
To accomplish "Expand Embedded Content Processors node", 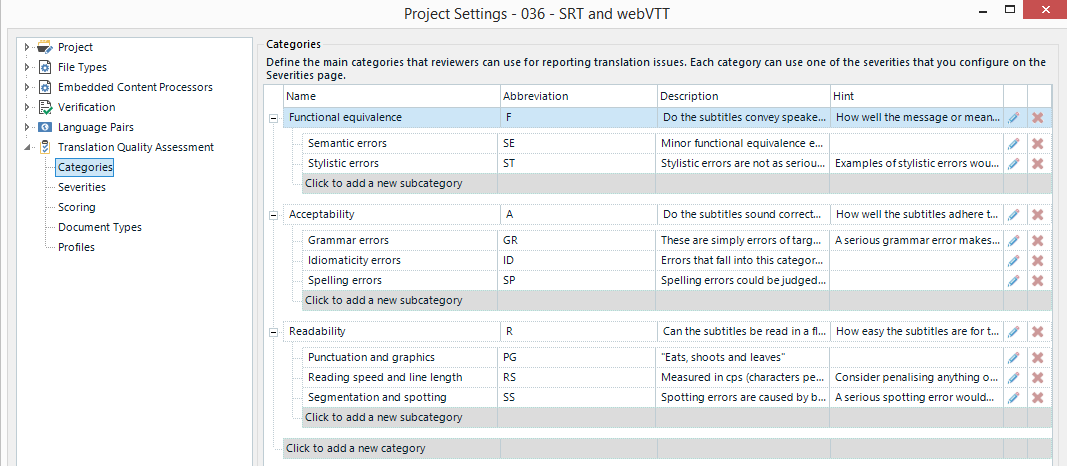I will point(27,87).
